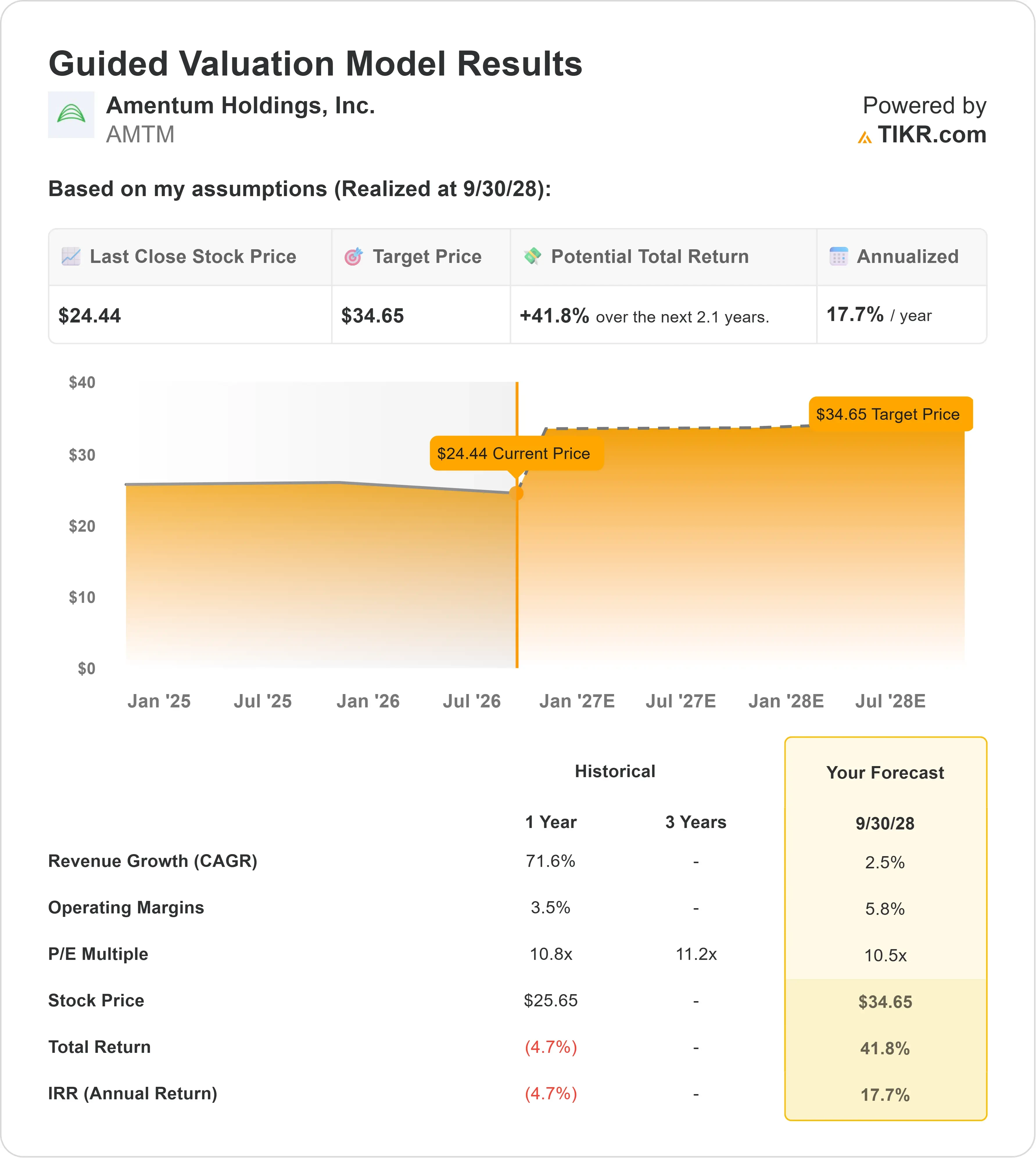The image size is (1036, 1158).
Task: Click the 10.5x forecast P/E multiple value
Action: point(885,956)
